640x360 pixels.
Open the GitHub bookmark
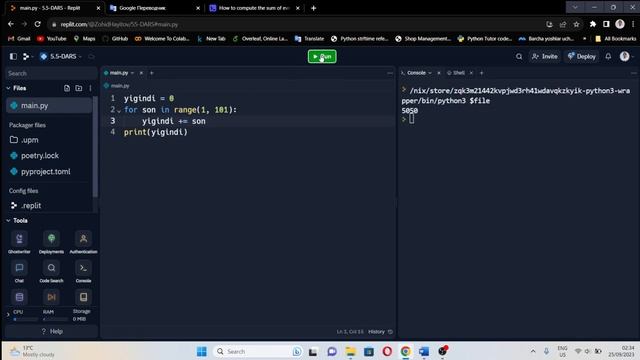coord(116,39)
